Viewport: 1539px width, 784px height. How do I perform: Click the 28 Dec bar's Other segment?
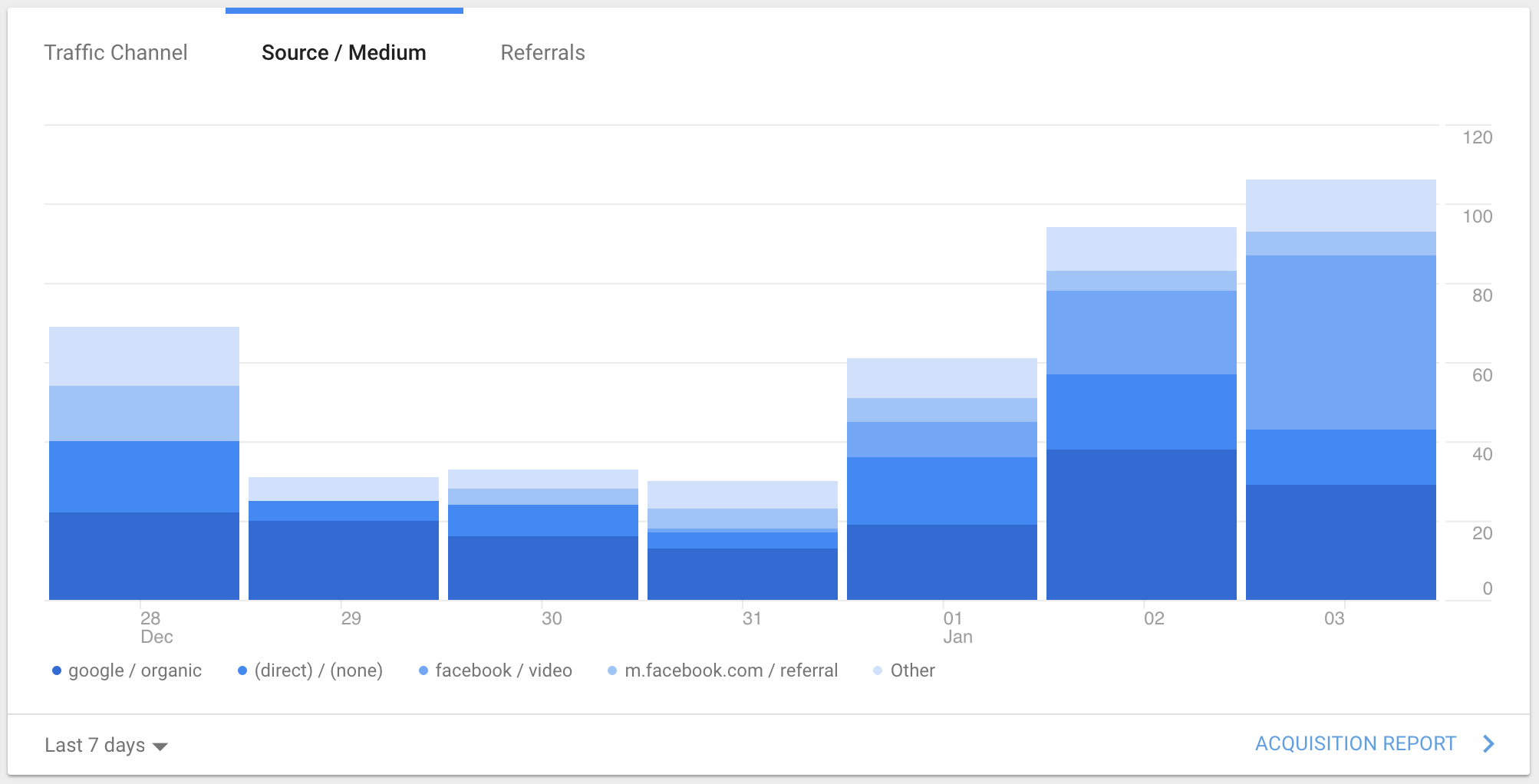click(x=144, y=356)
